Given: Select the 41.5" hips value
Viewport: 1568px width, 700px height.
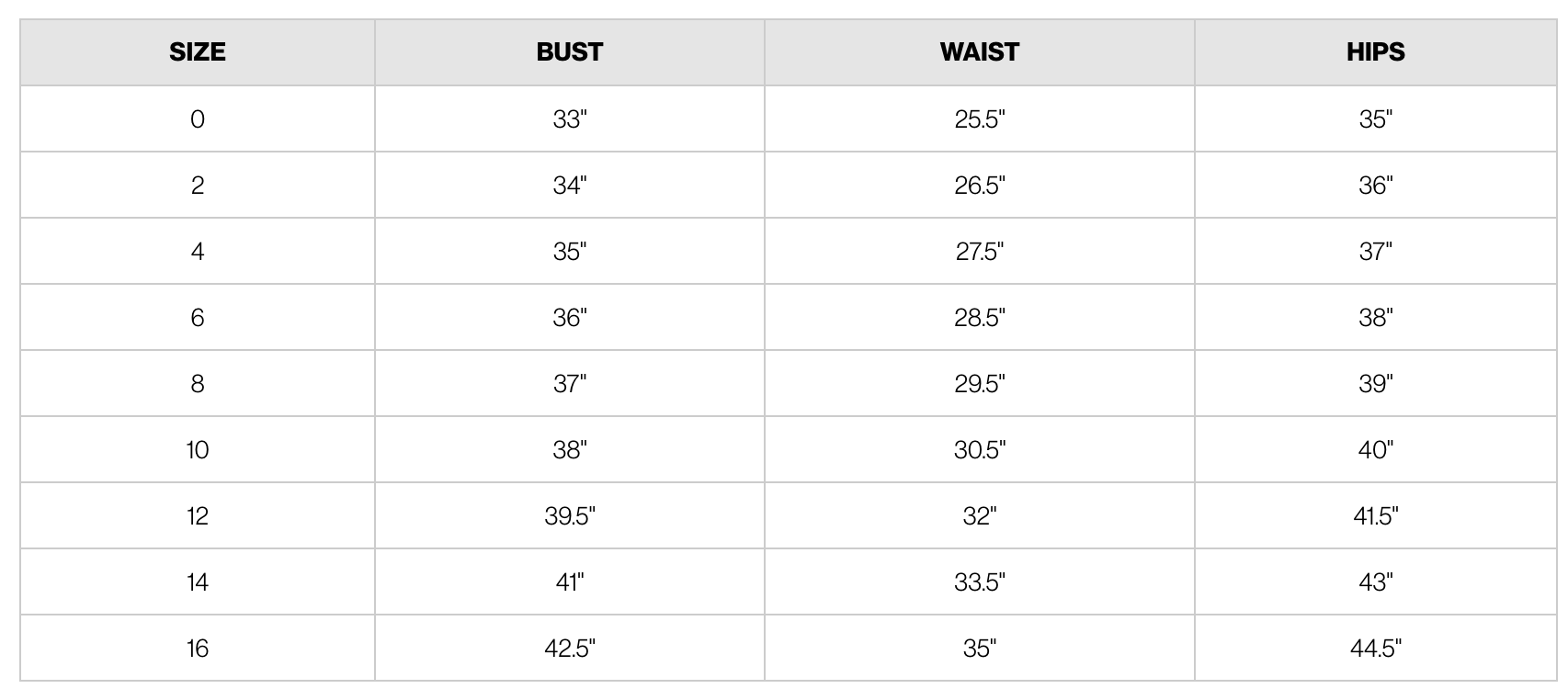Looking at the screenshot, I should point(1375,516).
